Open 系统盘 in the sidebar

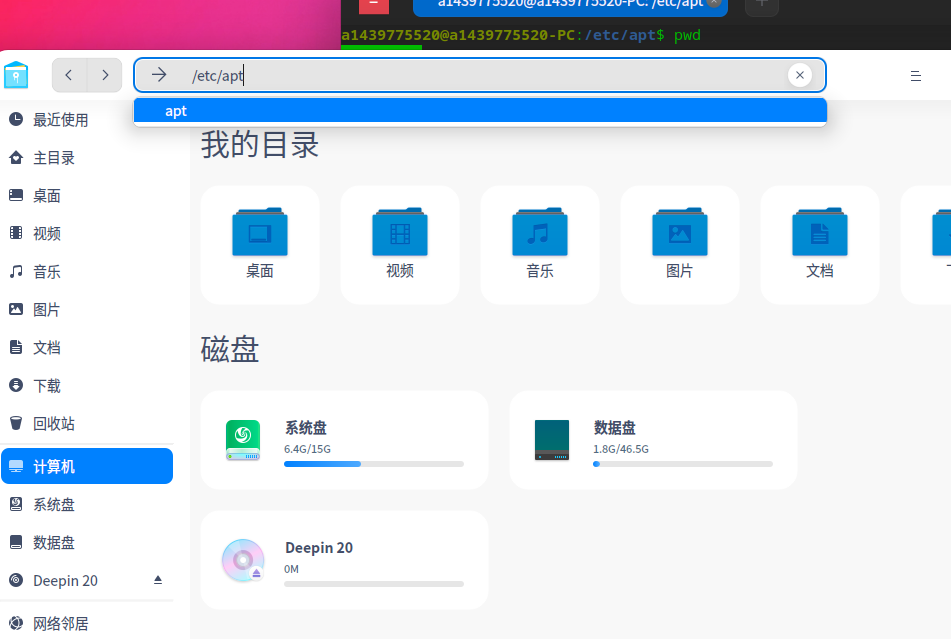click(x=87, y=504)
